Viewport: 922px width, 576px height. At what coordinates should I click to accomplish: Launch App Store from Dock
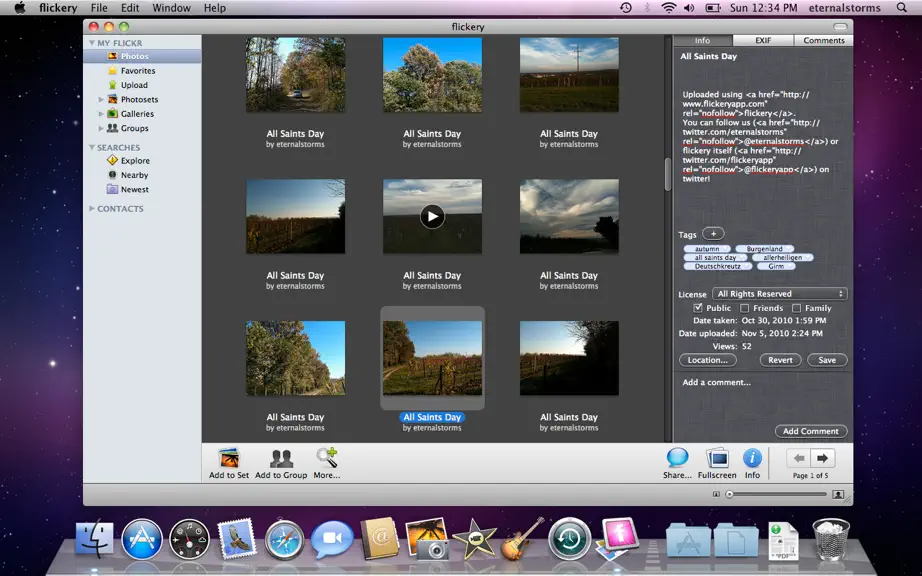142,539
